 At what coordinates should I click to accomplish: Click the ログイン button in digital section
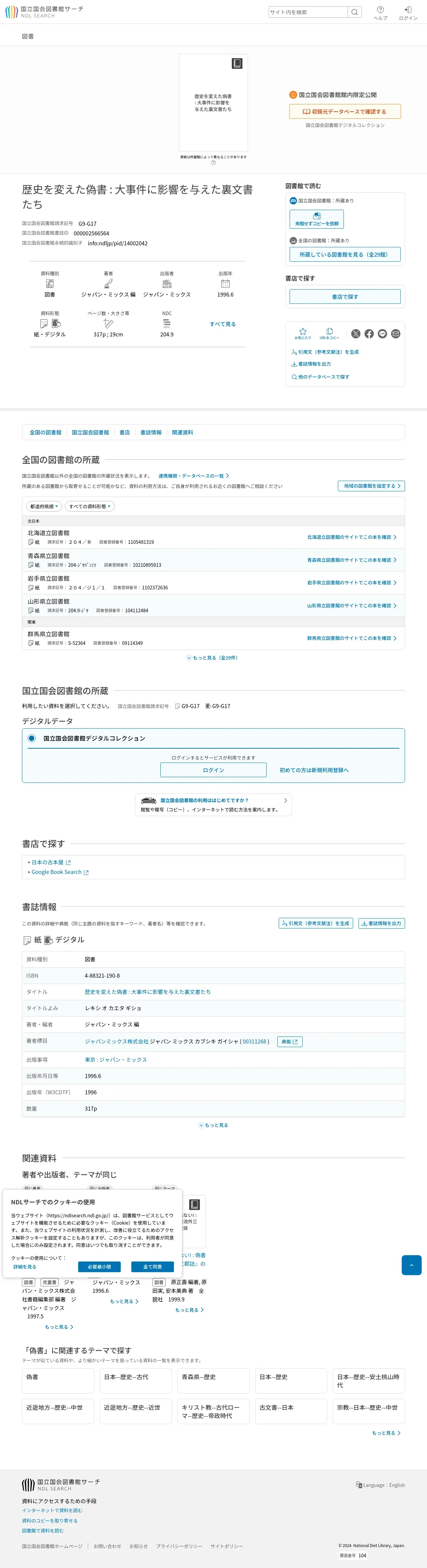[213, 770]
